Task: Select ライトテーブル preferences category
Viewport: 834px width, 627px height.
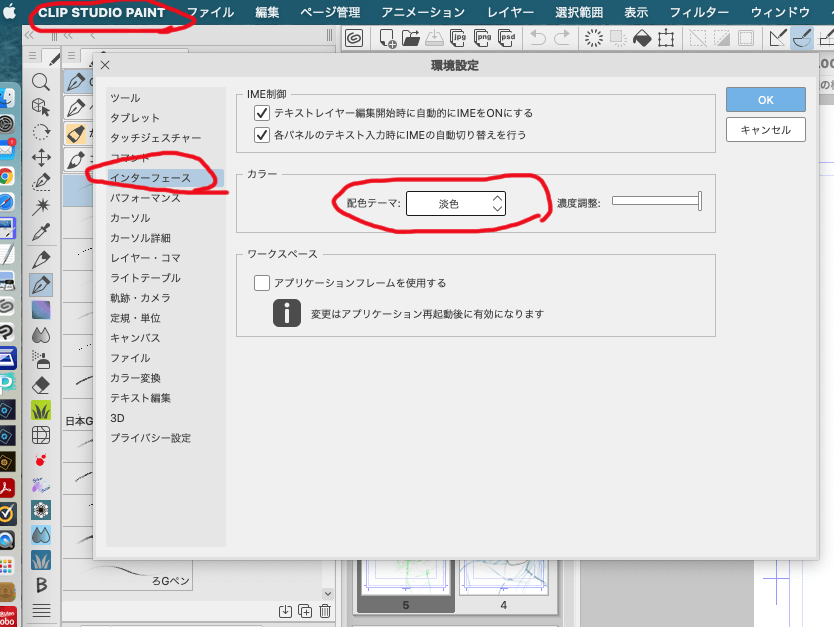Action: (x=145, y=278)
